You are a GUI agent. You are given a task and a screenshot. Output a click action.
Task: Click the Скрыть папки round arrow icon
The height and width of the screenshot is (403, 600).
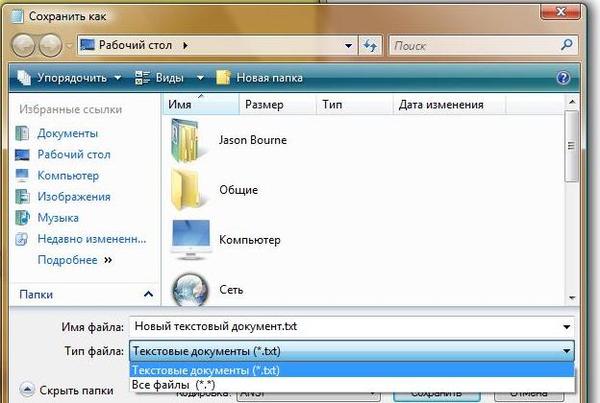click(27, 390)
